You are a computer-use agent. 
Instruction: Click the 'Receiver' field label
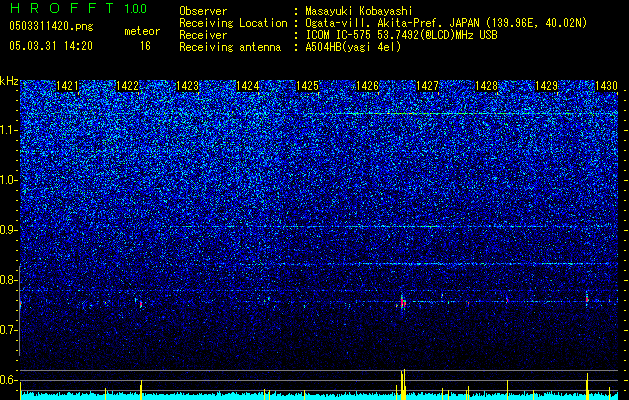click(203, 35)
